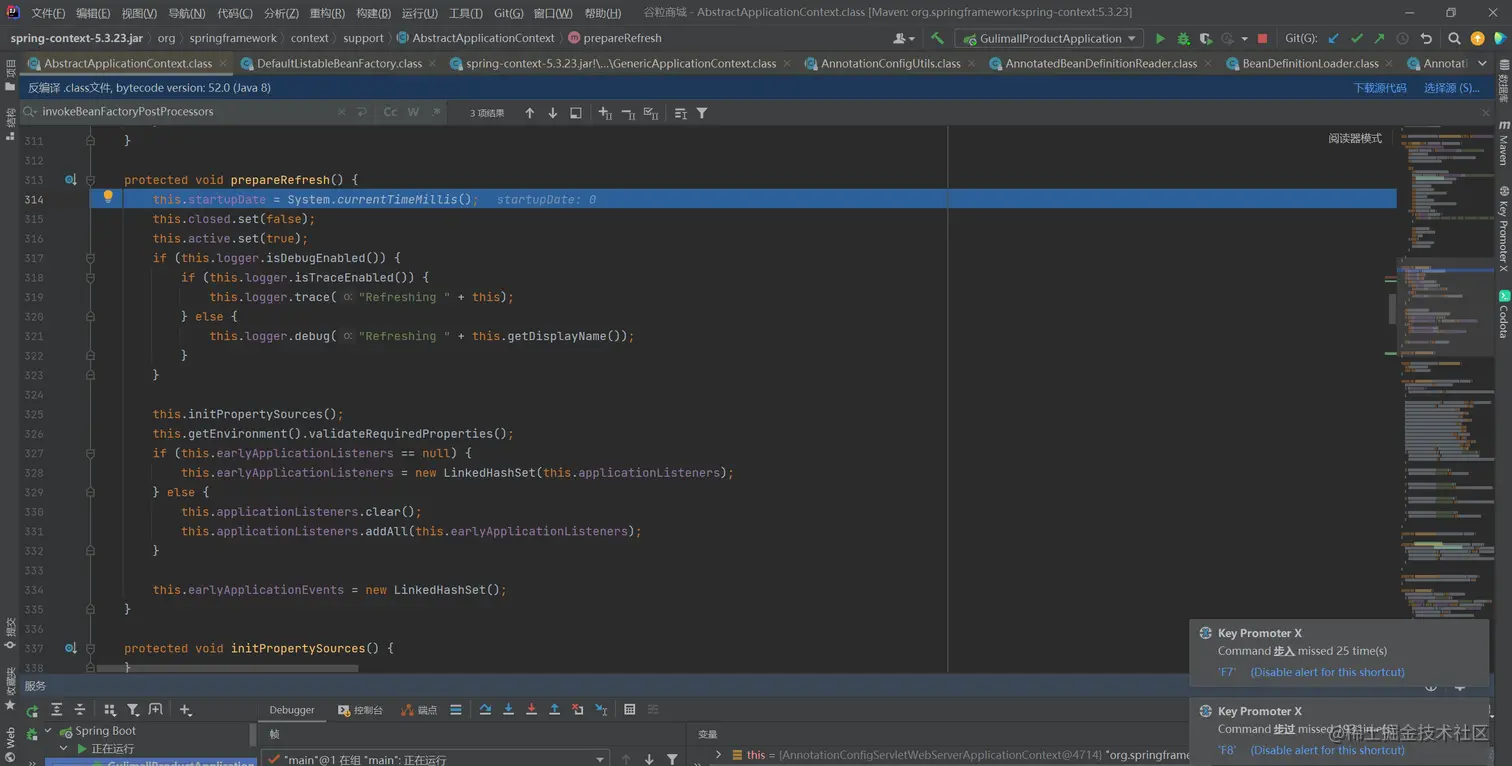Switch to DefaultListableBeanFactory.class tab
Viewport: 1512px width, 766px height.
(x=339, y=63)
